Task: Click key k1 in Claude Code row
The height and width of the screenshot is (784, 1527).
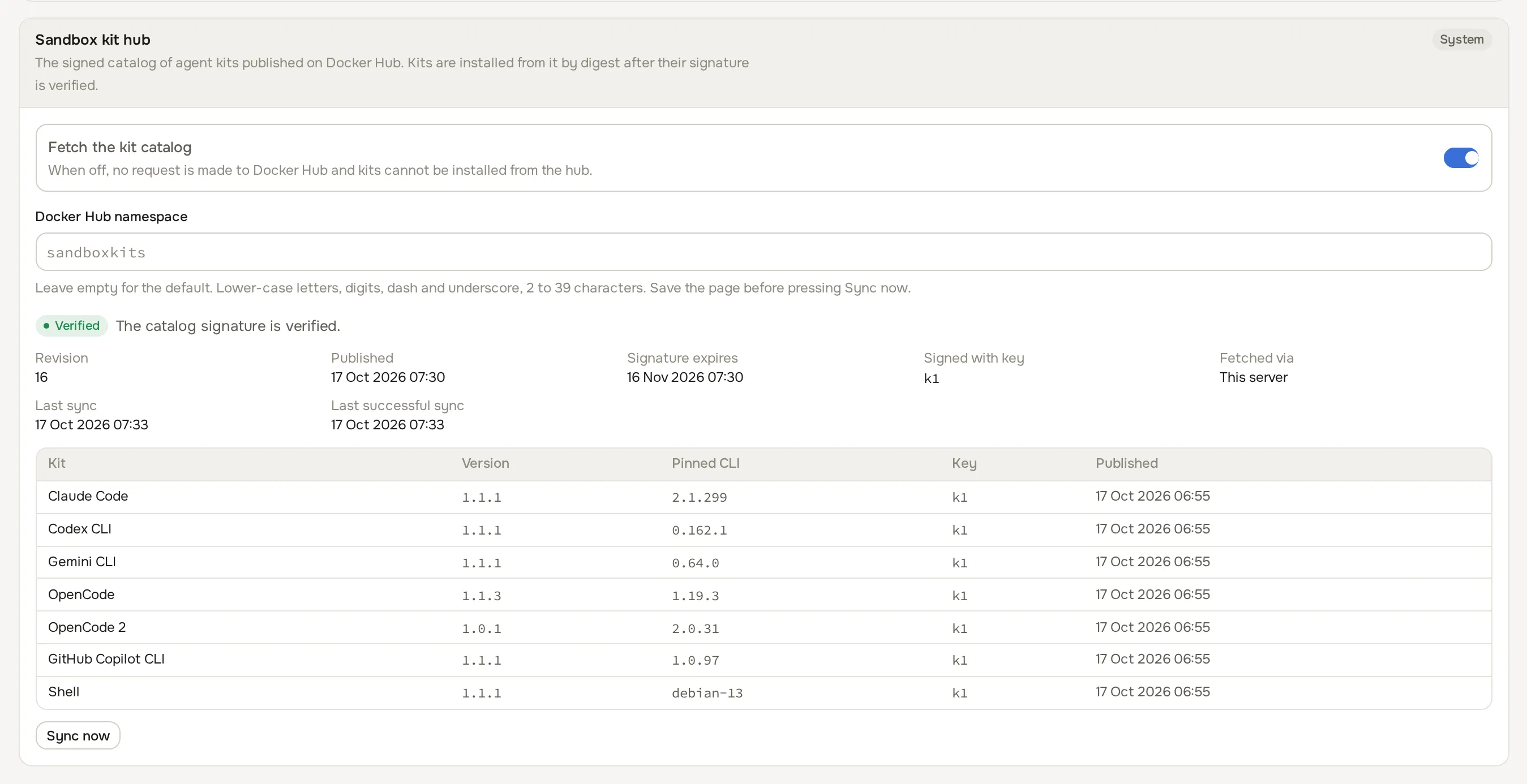Action: coord(960,497)
